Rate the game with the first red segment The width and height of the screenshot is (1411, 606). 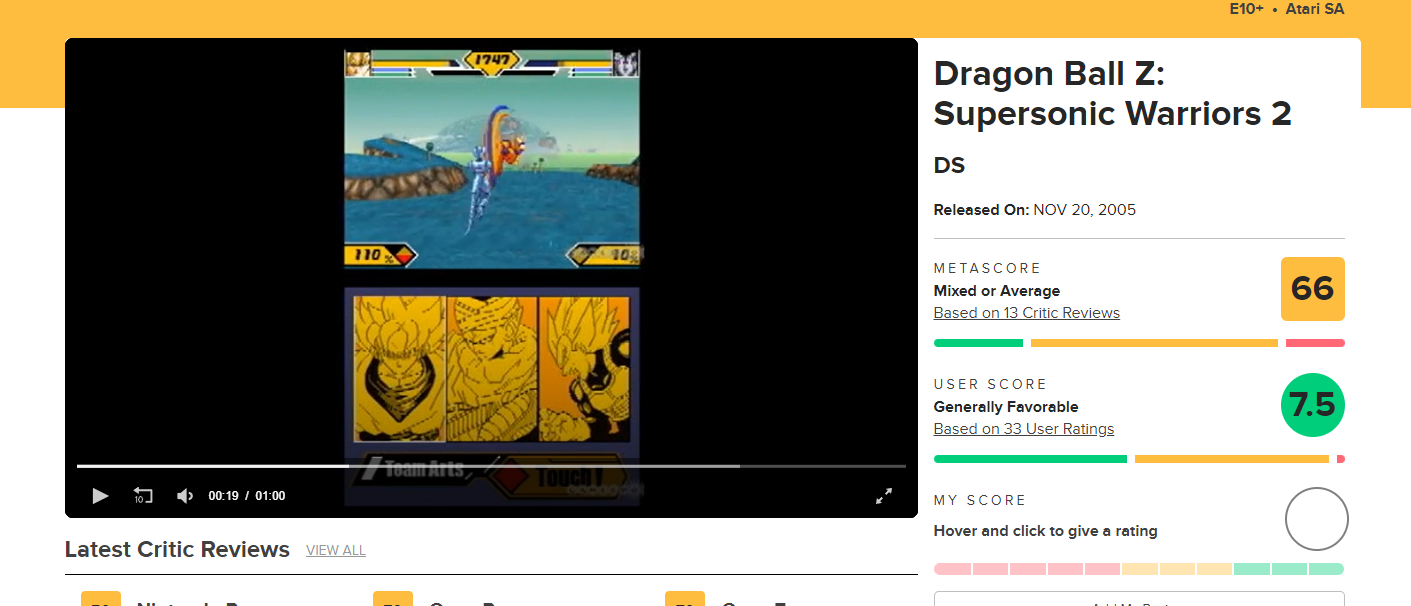tap(952, 569)
